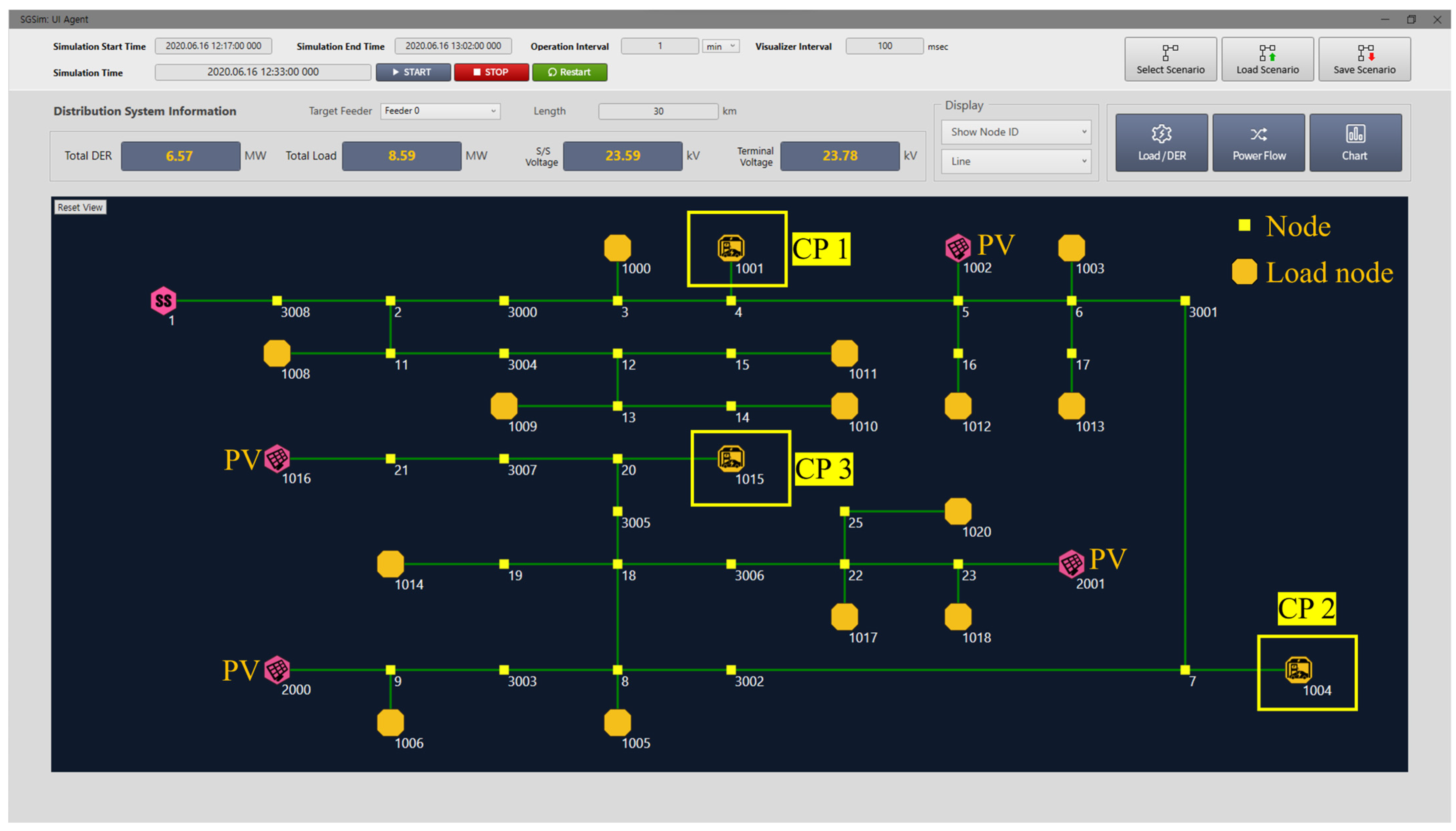Viewport: 1456px width, 831px height.
Task: Click the load node octagon labeled 1011
Action: tap(844, 353)
